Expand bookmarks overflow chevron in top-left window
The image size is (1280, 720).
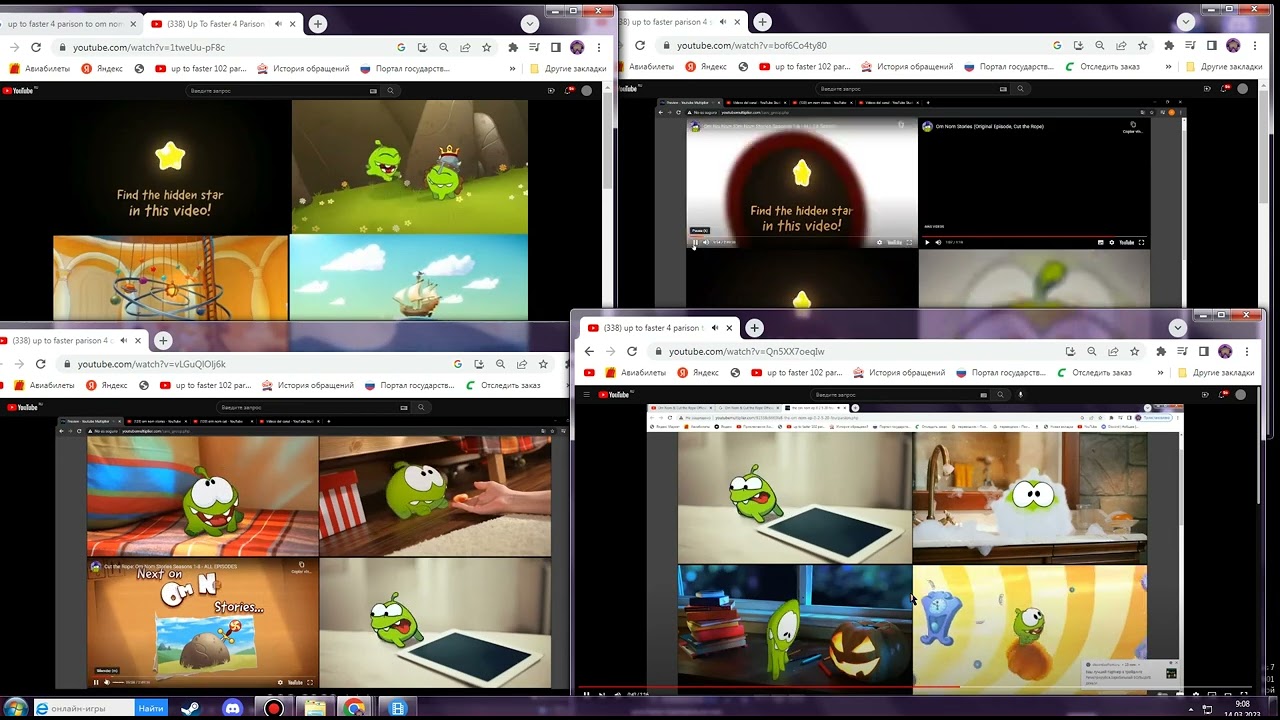pyautogui.click(x=512, y=69)
